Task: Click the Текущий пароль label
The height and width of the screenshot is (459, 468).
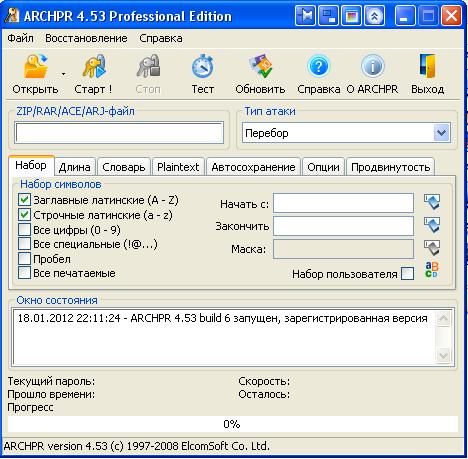Action: (51, 381)
